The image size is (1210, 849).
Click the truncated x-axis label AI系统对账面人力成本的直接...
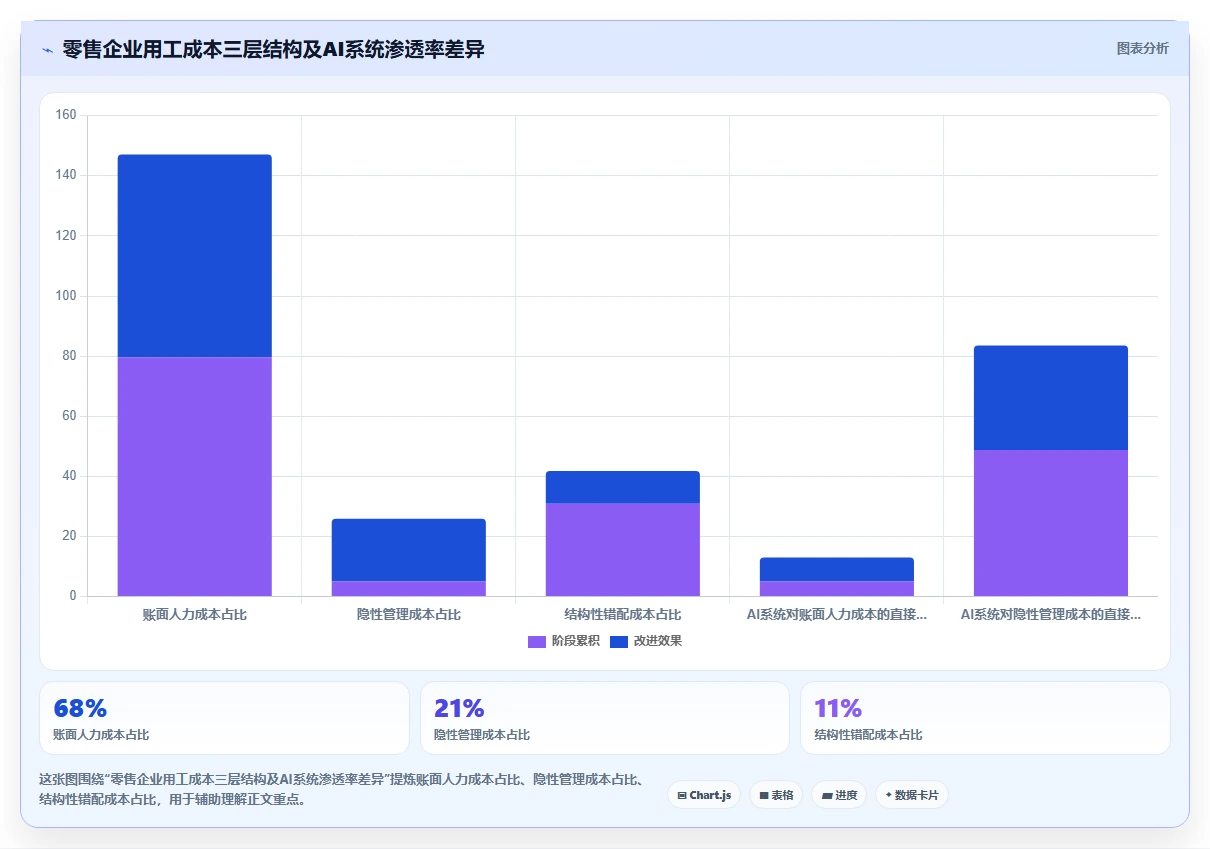coord(837,615)
